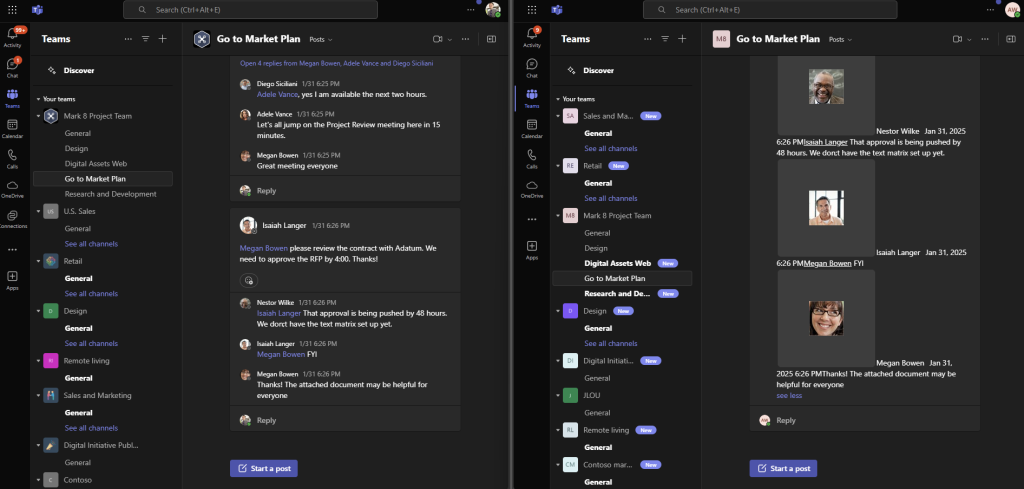1024x489 pixels.
Task: Click the search box in right window
Action: point(770,10)
